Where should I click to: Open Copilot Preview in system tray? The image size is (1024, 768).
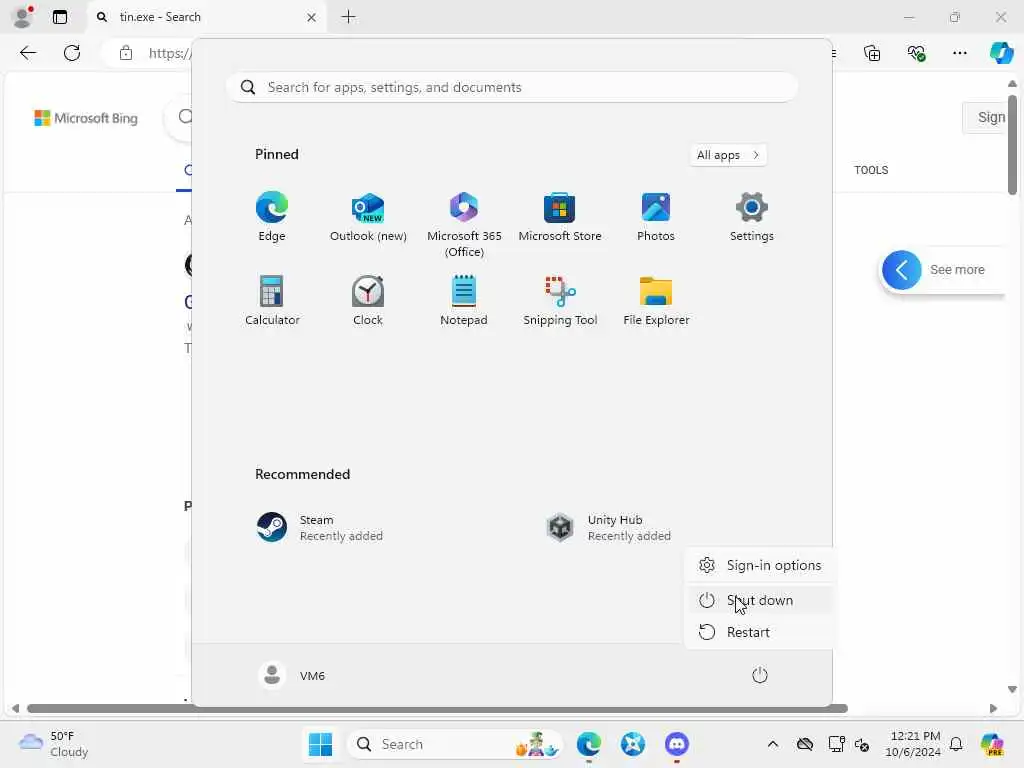click(x=992, y=744)
